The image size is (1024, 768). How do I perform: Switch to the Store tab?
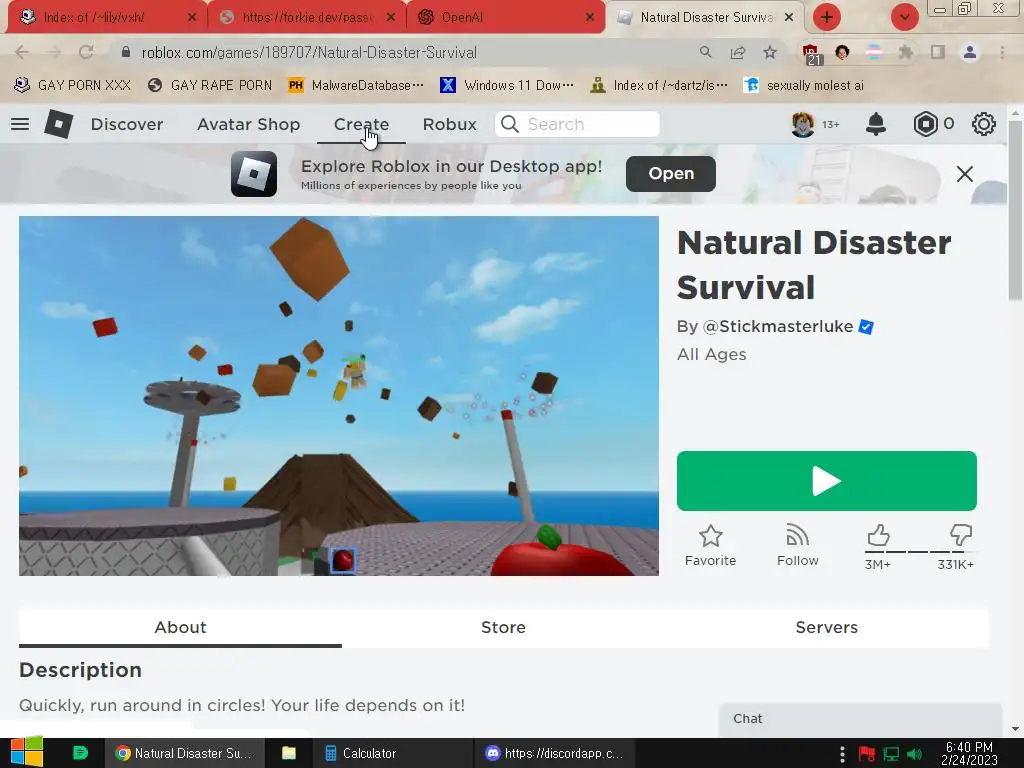click(x=503, y=628)
